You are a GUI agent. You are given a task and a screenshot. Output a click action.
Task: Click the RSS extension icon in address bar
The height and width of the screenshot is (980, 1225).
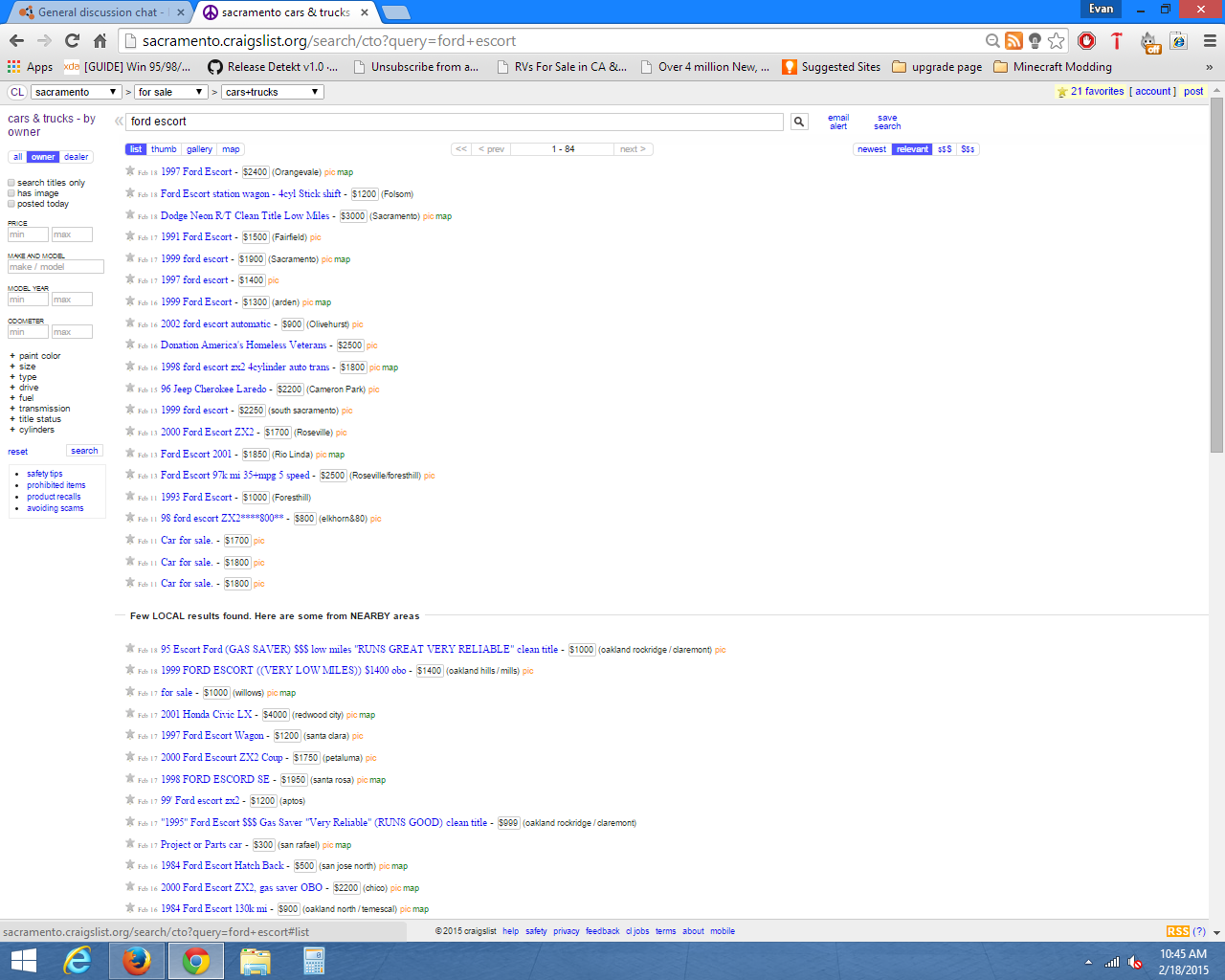(1013, 40)
